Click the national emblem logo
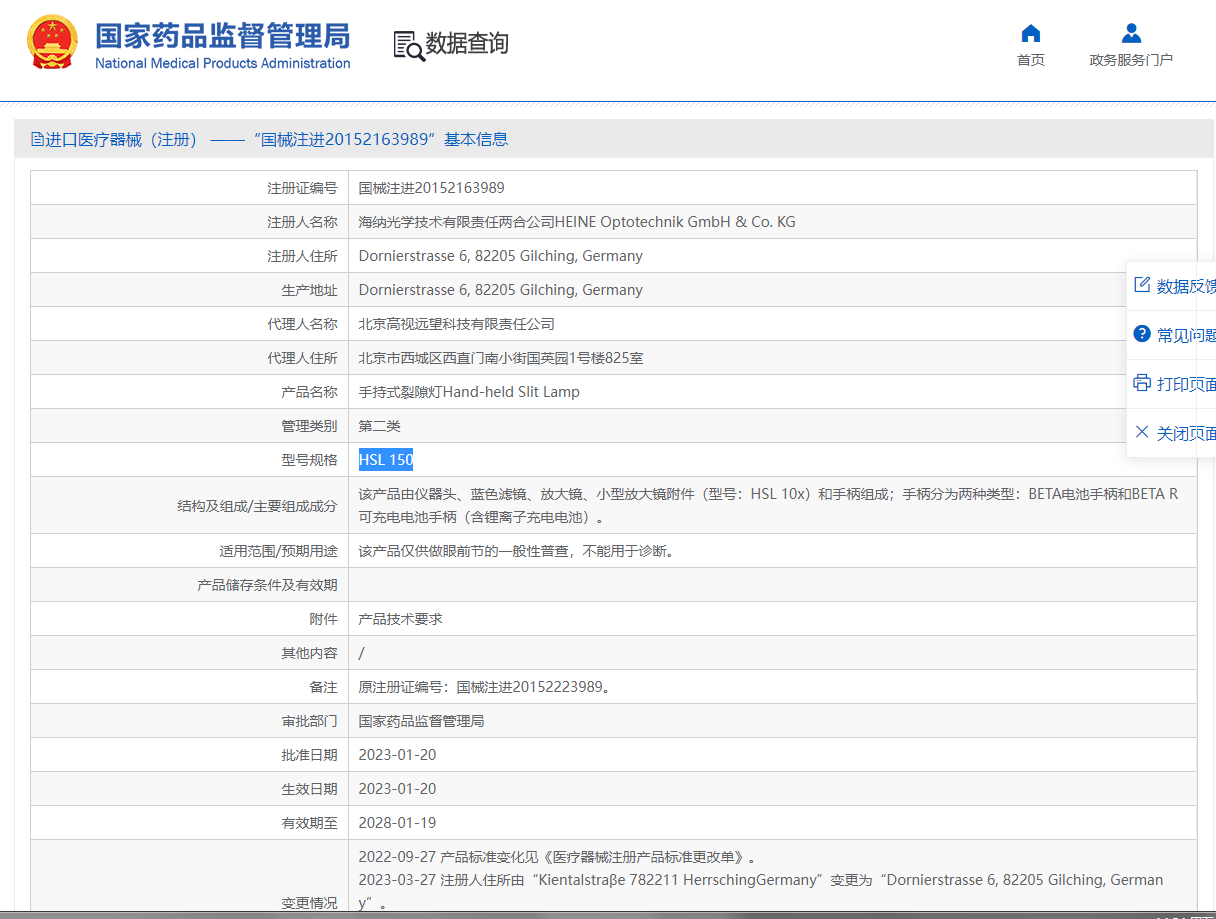Image resolution: width=1216 pixels, height=919 pixels. tap(53, 41)
